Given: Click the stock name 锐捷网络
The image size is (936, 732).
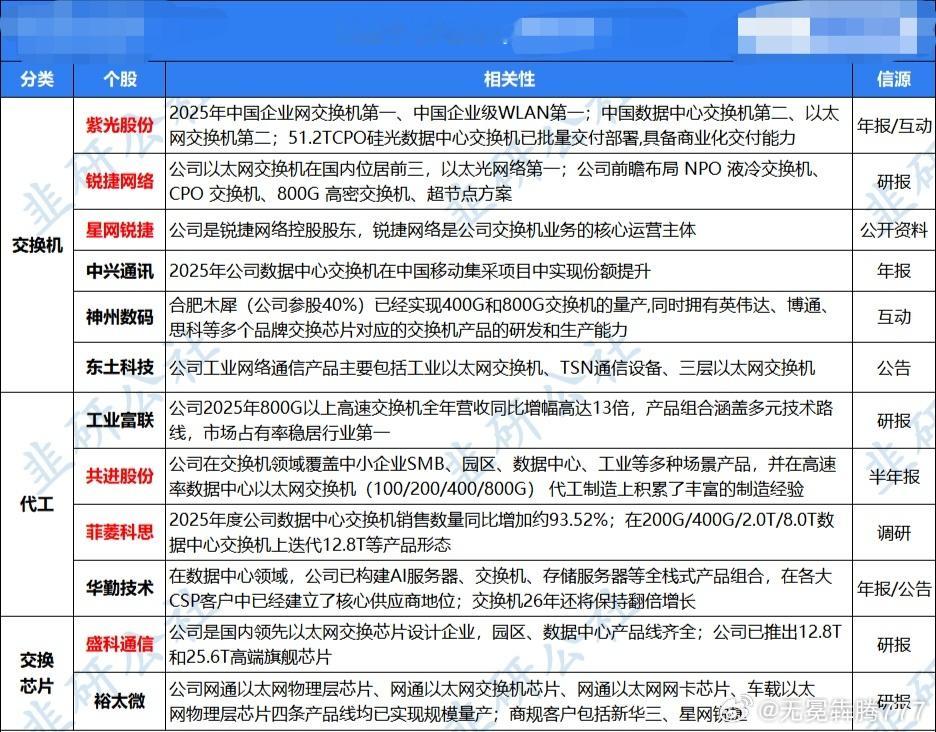Looking at the screenshot, I should 119,182.
